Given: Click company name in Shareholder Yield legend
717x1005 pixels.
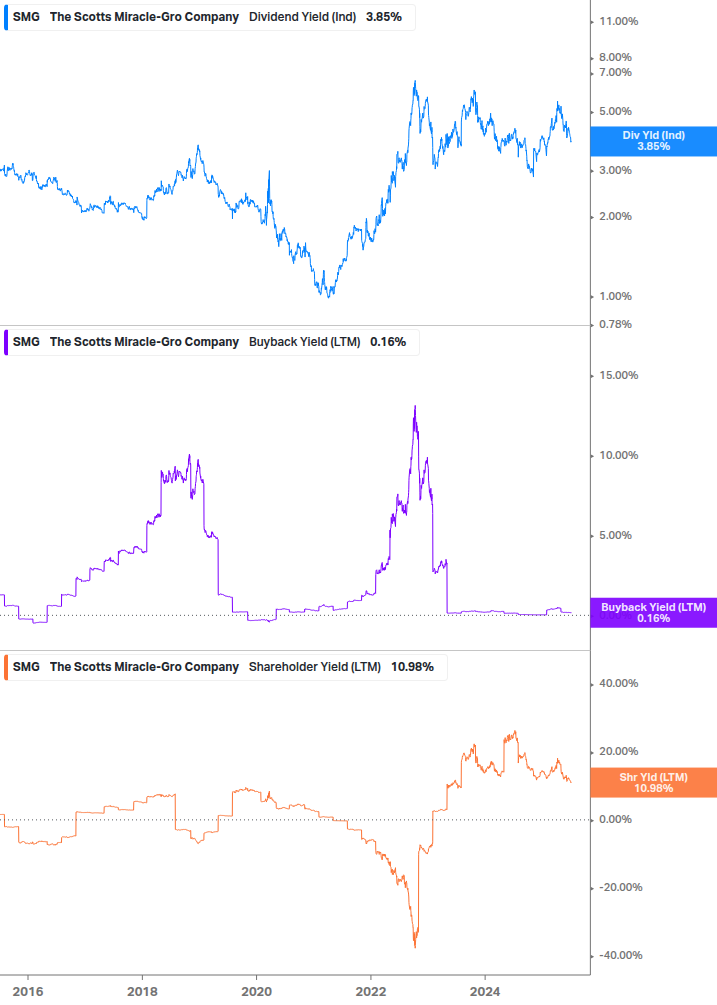Looking at the screenshot, I should pos(144,667).
